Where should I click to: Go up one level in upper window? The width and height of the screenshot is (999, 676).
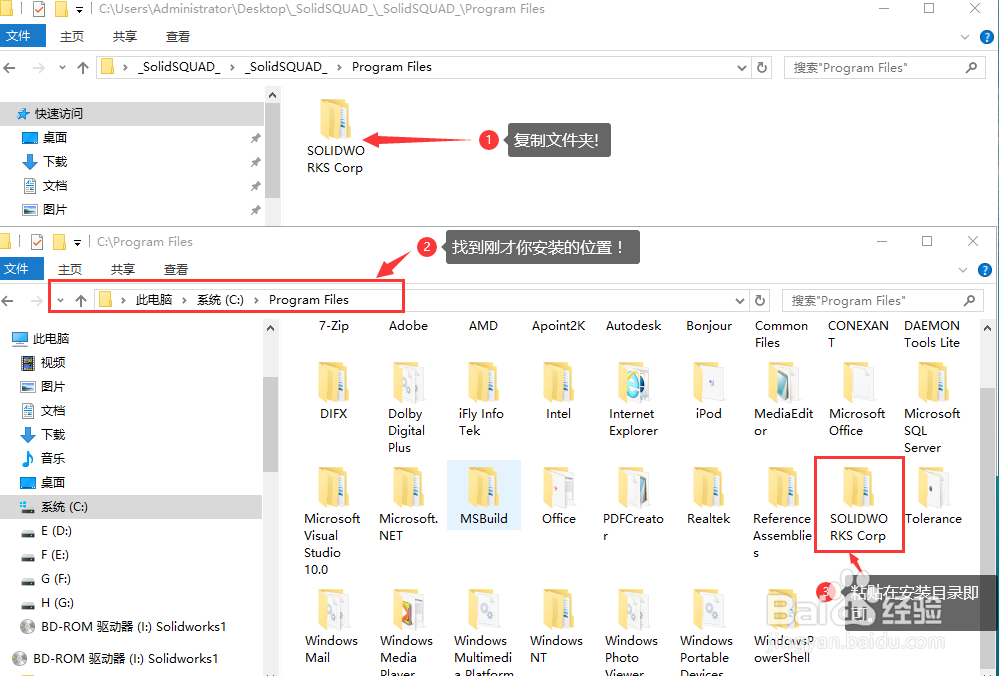[x=83, y=68]
